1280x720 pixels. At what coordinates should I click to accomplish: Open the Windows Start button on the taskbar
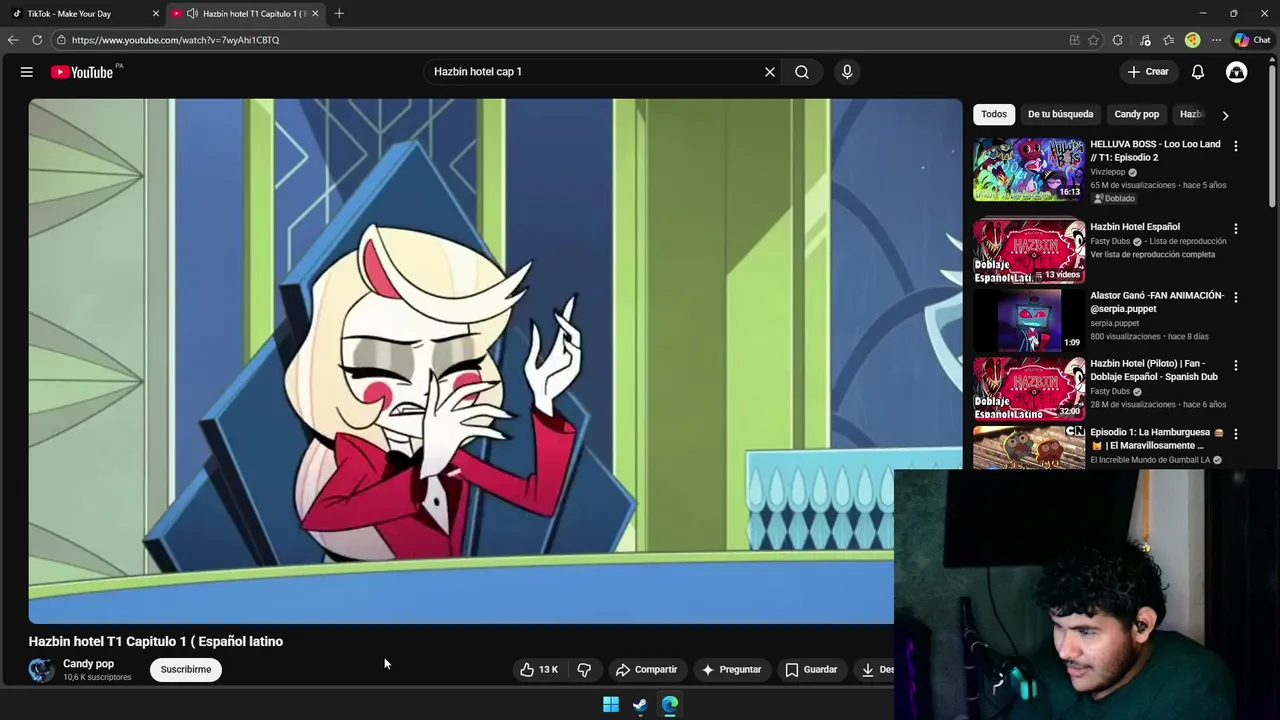click(611, 704)
